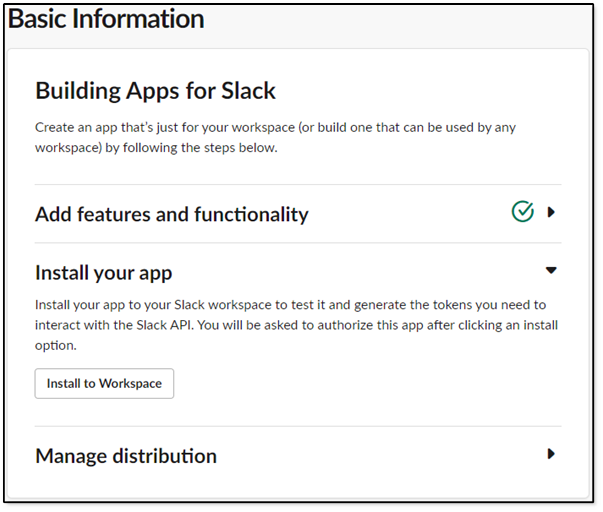This screenshot has height=512, width=603.
Task: Click the Install to Workspace button
Action: click(104, 384)
